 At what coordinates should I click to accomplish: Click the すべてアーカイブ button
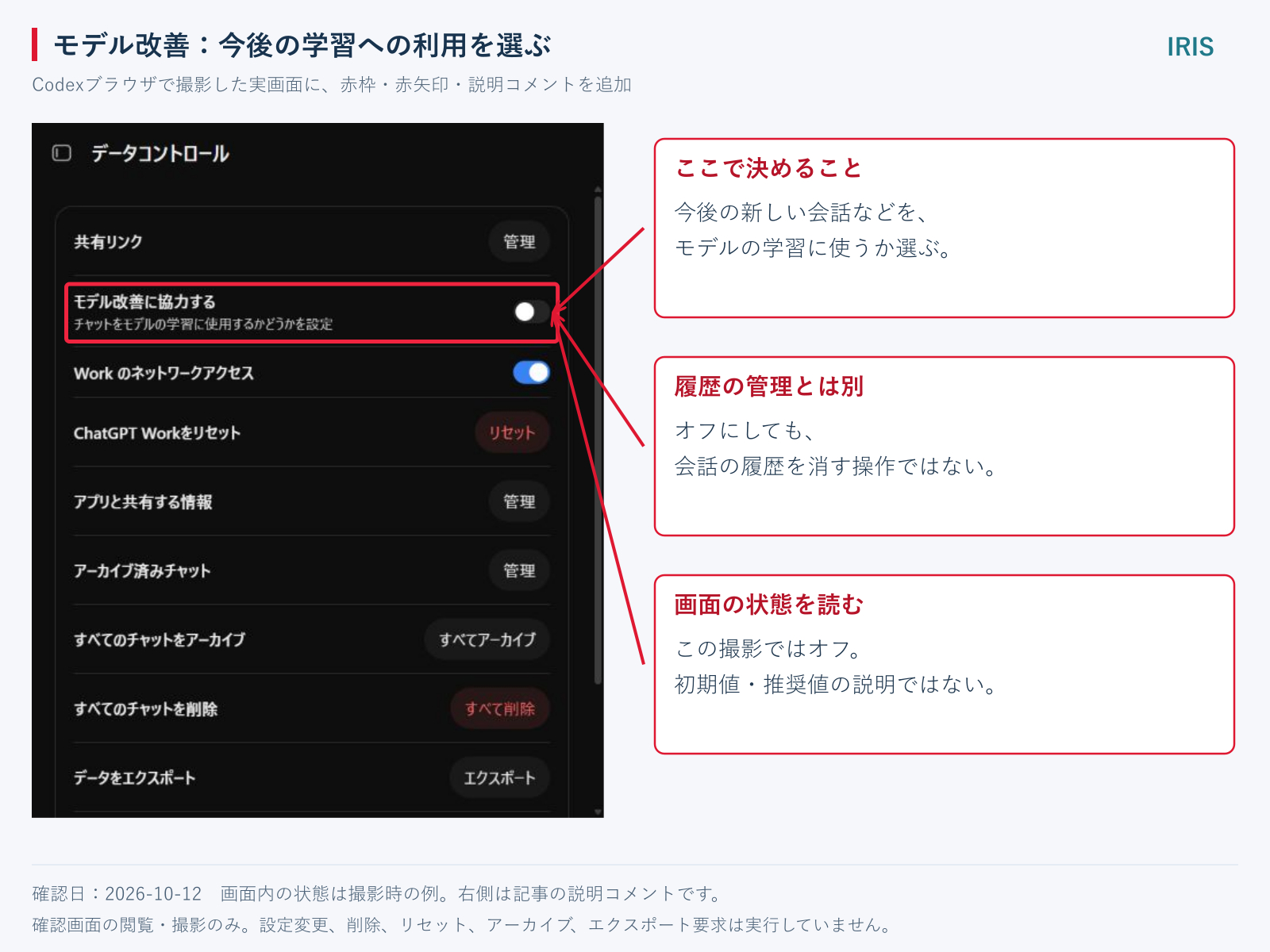pyautogui.click(x=487, y=639)
